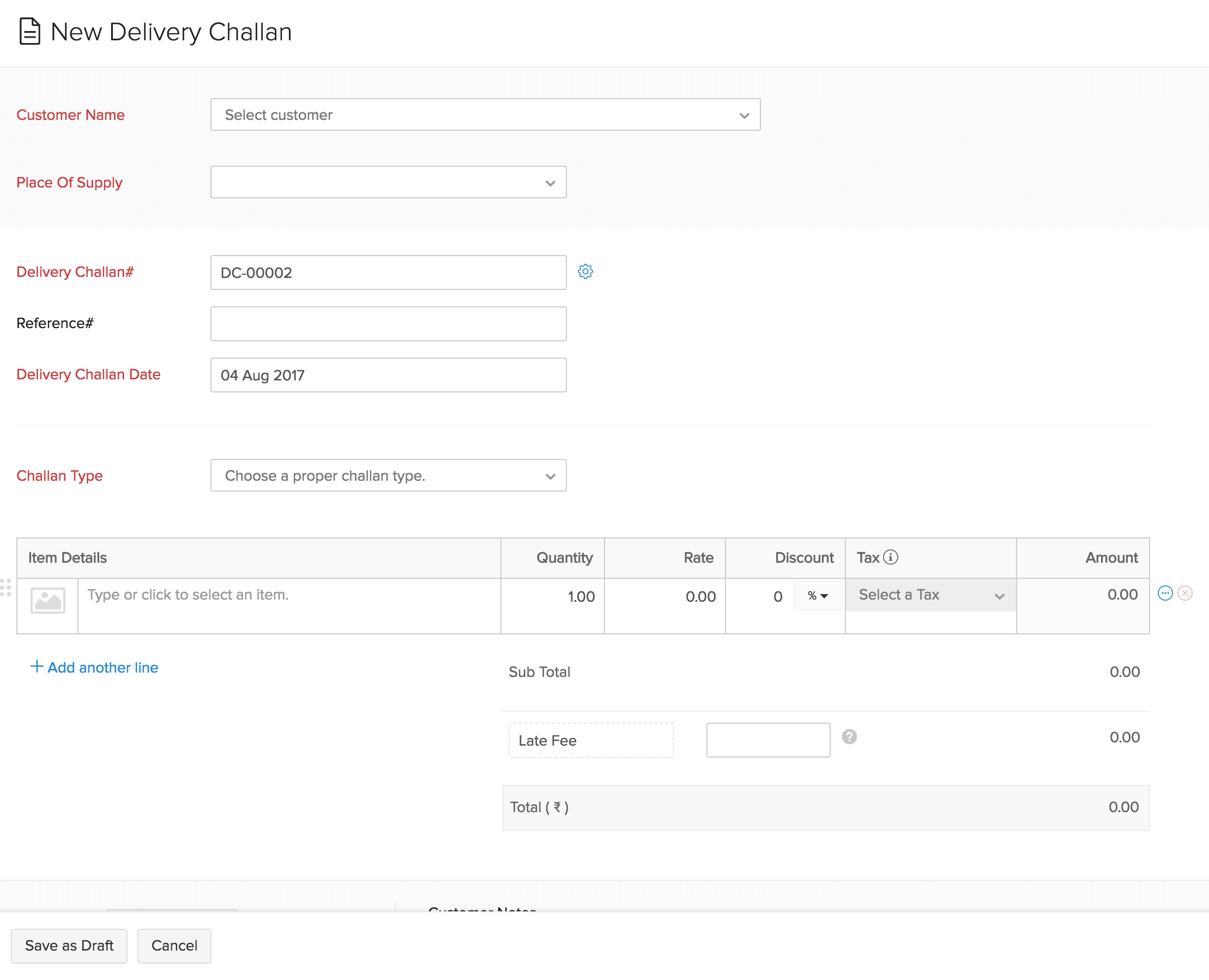Click the Reference# input field
The image size is (1209, 980).
[388, 323]
